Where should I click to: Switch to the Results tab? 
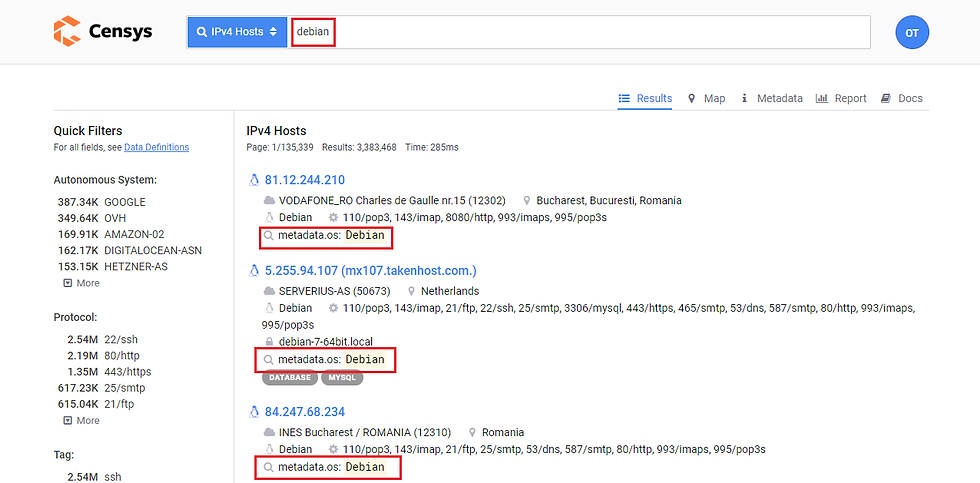pyautogui.click(x=645, y=98)
